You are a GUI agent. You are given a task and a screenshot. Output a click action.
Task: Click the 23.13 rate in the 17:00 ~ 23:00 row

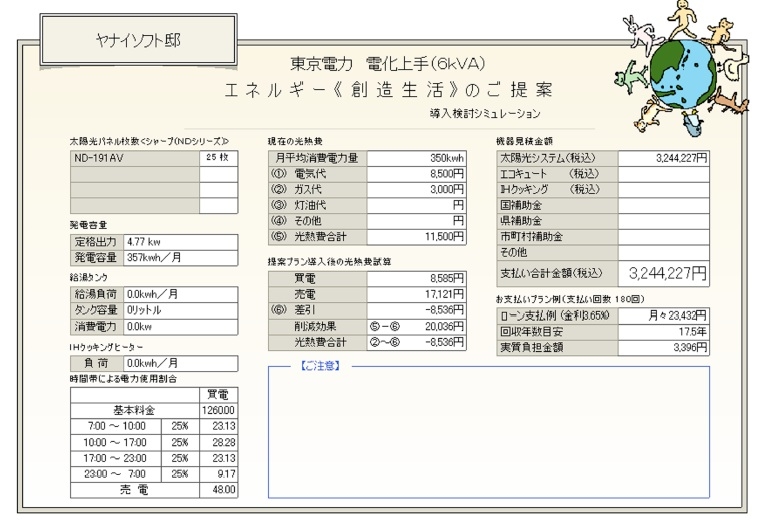pyautogui.click(x=219, y=458)
